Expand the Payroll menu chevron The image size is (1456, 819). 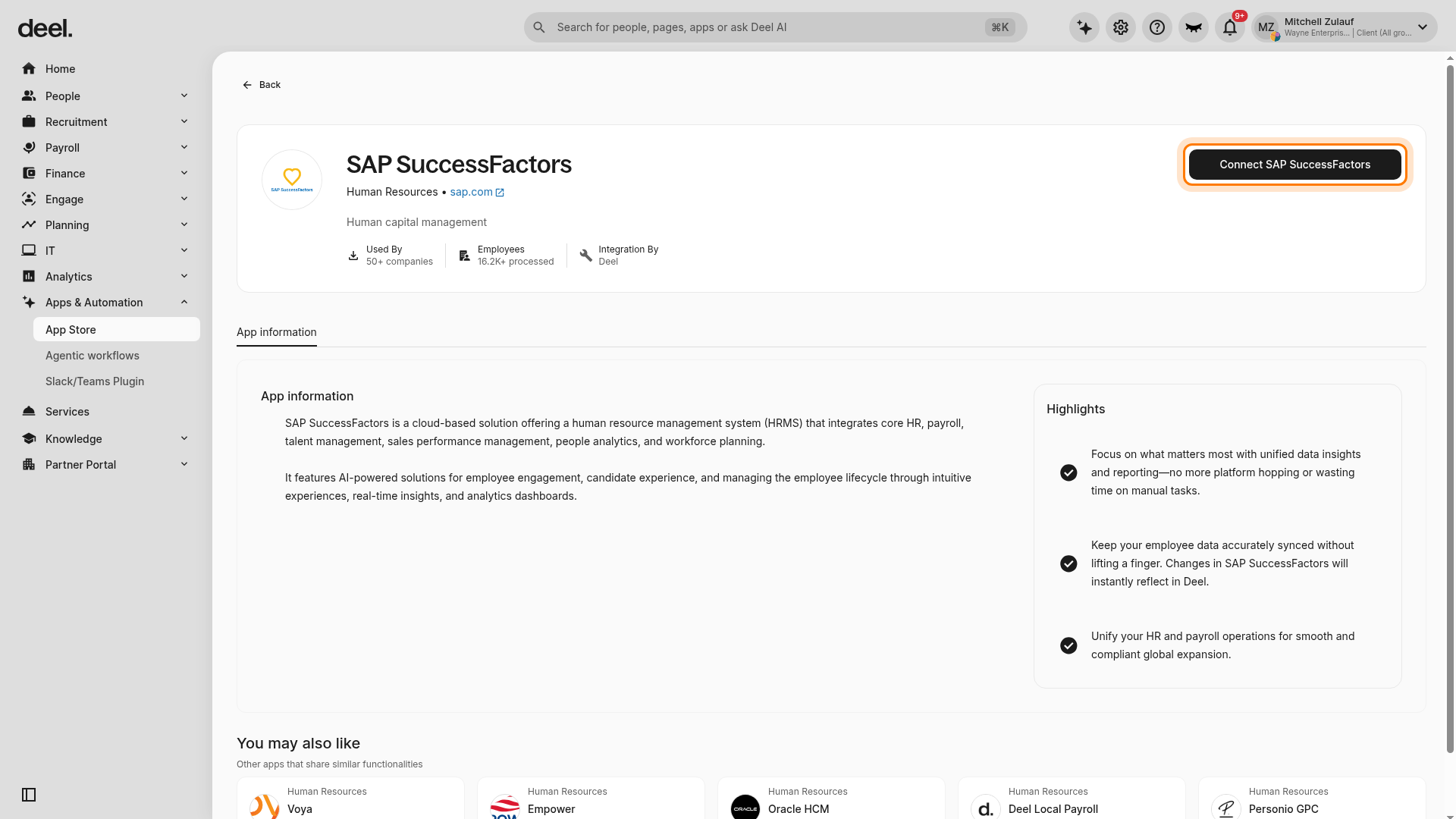[x=184, y=147]
